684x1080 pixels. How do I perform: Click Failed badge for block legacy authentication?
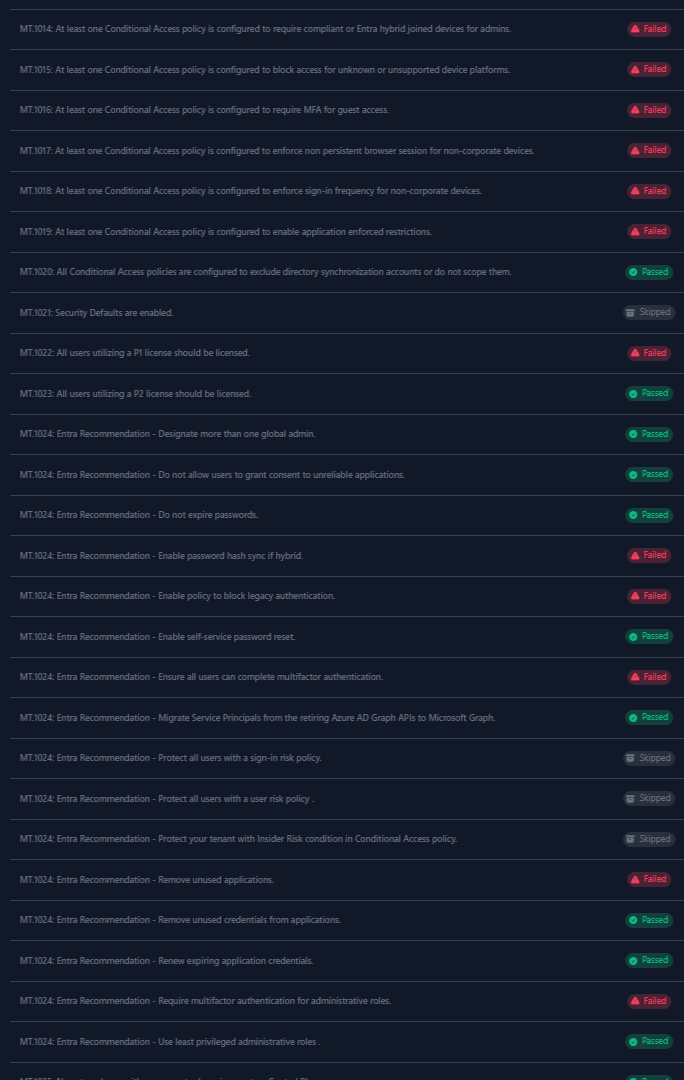[x=649, y=596]
